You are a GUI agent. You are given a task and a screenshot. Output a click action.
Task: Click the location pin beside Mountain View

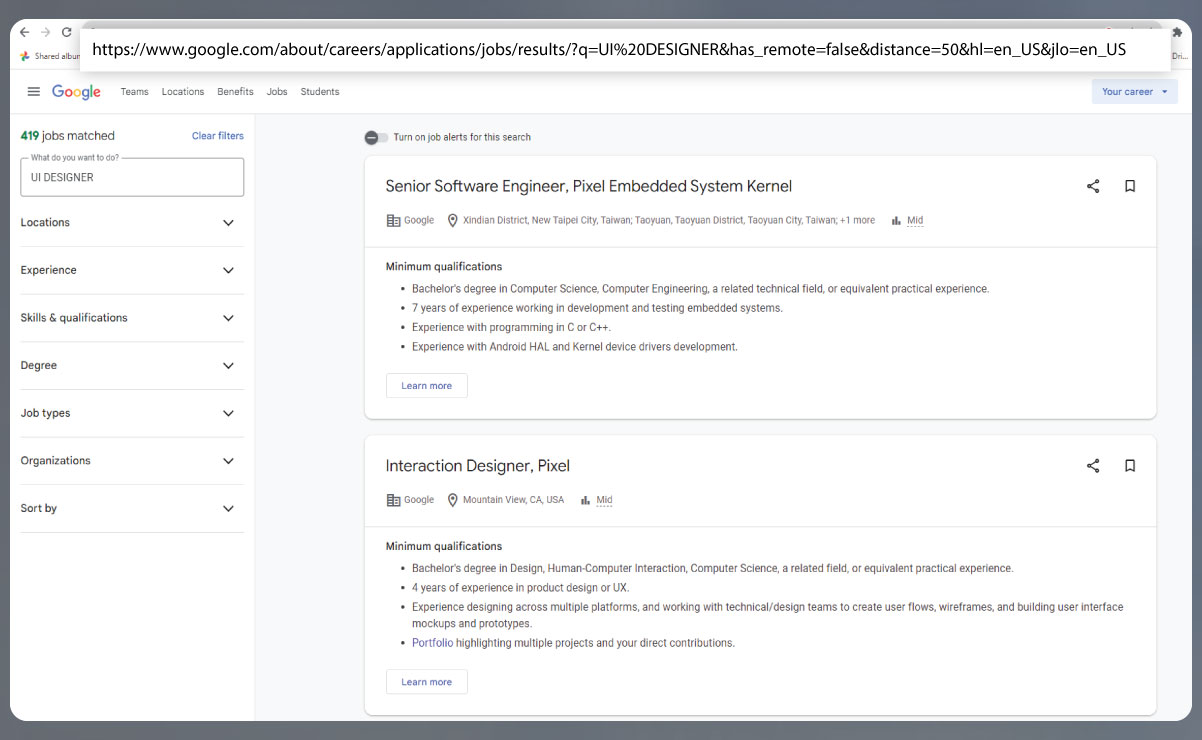click(452, 500)
